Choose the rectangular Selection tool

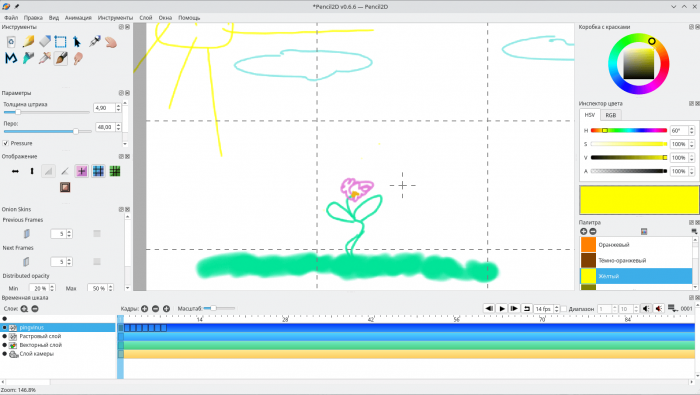pos(61,42)
